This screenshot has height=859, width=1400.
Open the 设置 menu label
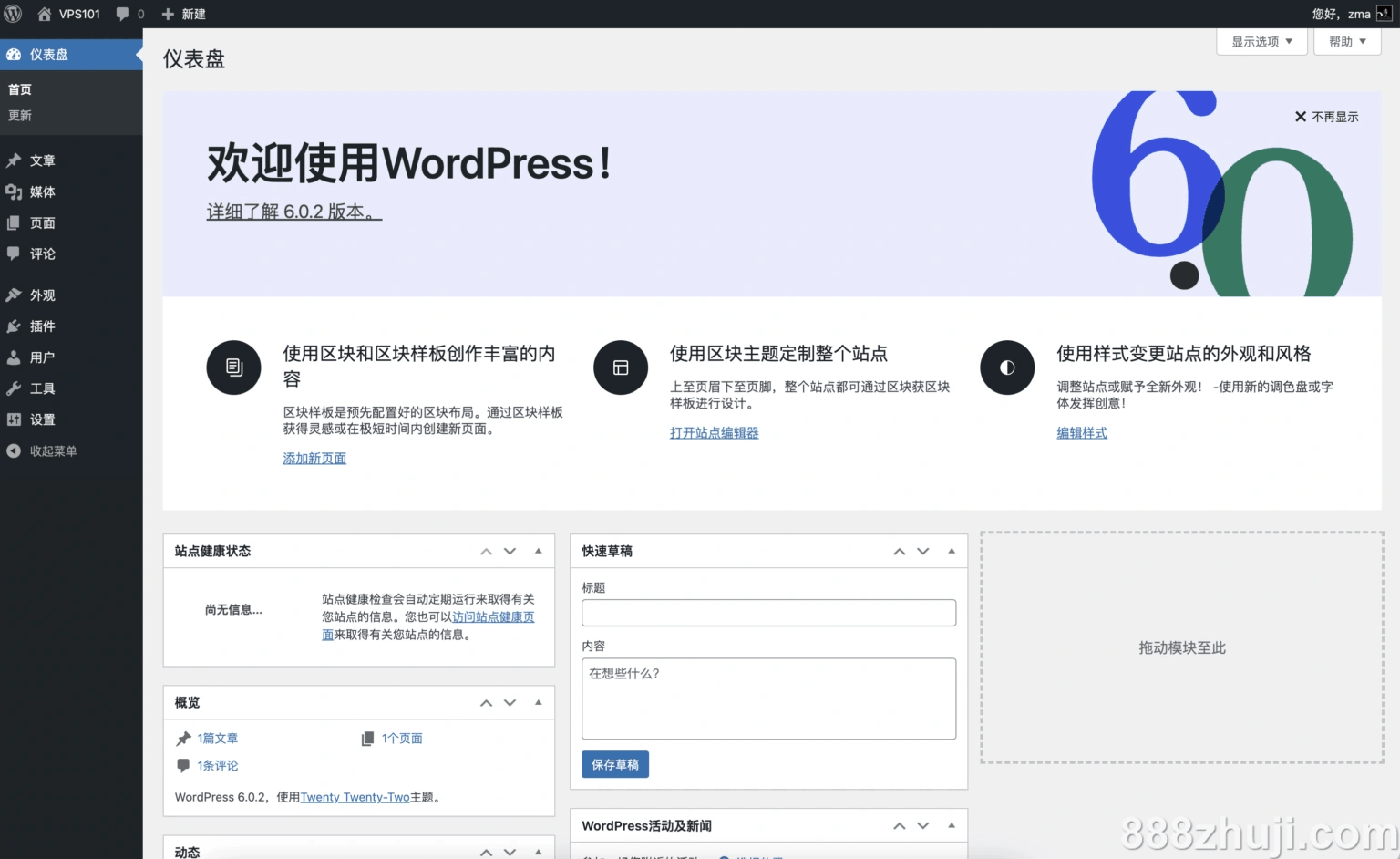[43, 419]
